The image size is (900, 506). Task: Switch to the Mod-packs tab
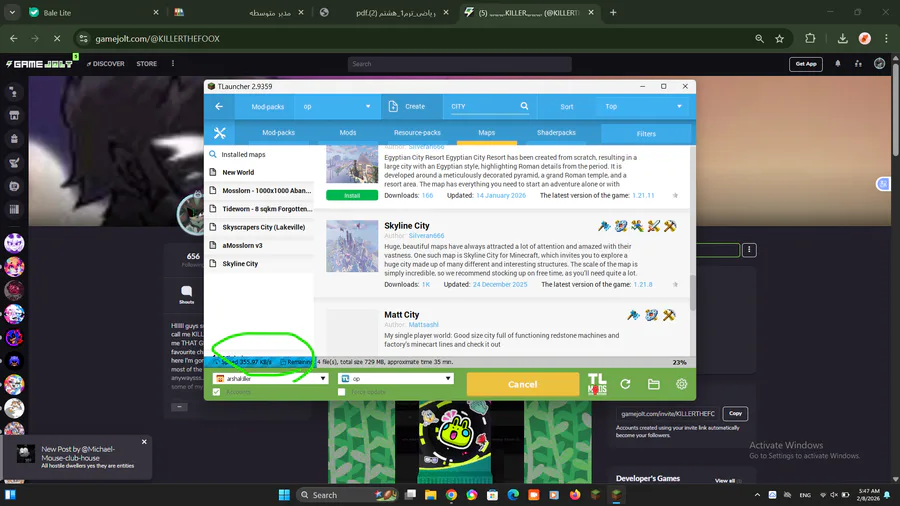click(278, 133)
